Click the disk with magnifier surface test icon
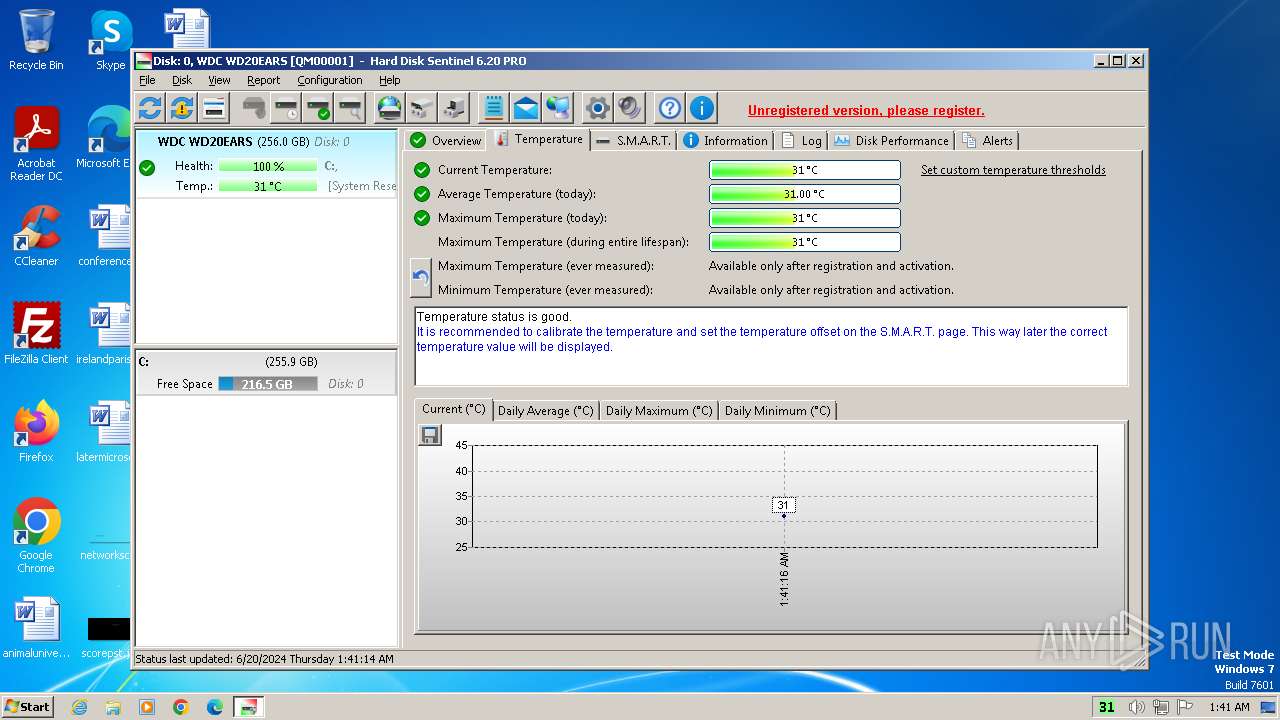Viewport: 1280px width, 720px height. tap(350, 108)
